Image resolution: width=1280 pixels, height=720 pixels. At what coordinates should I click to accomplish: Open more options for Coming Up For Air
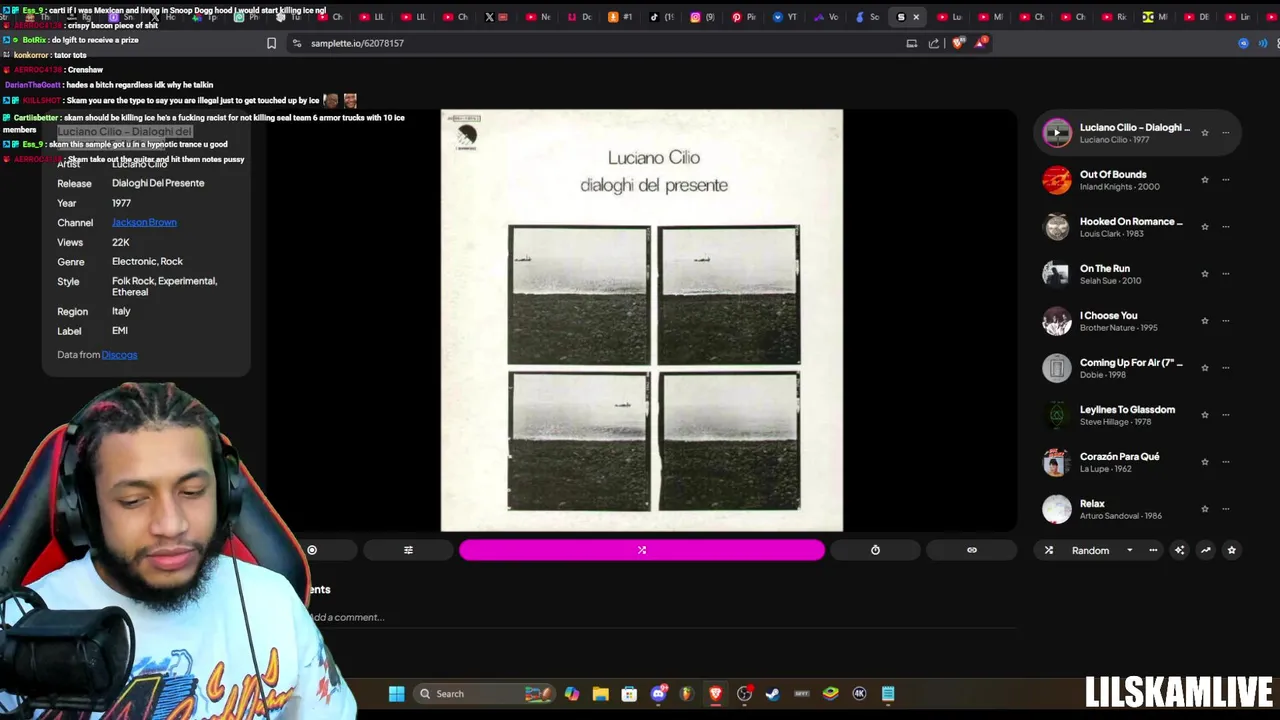[x=1226, y=368]
